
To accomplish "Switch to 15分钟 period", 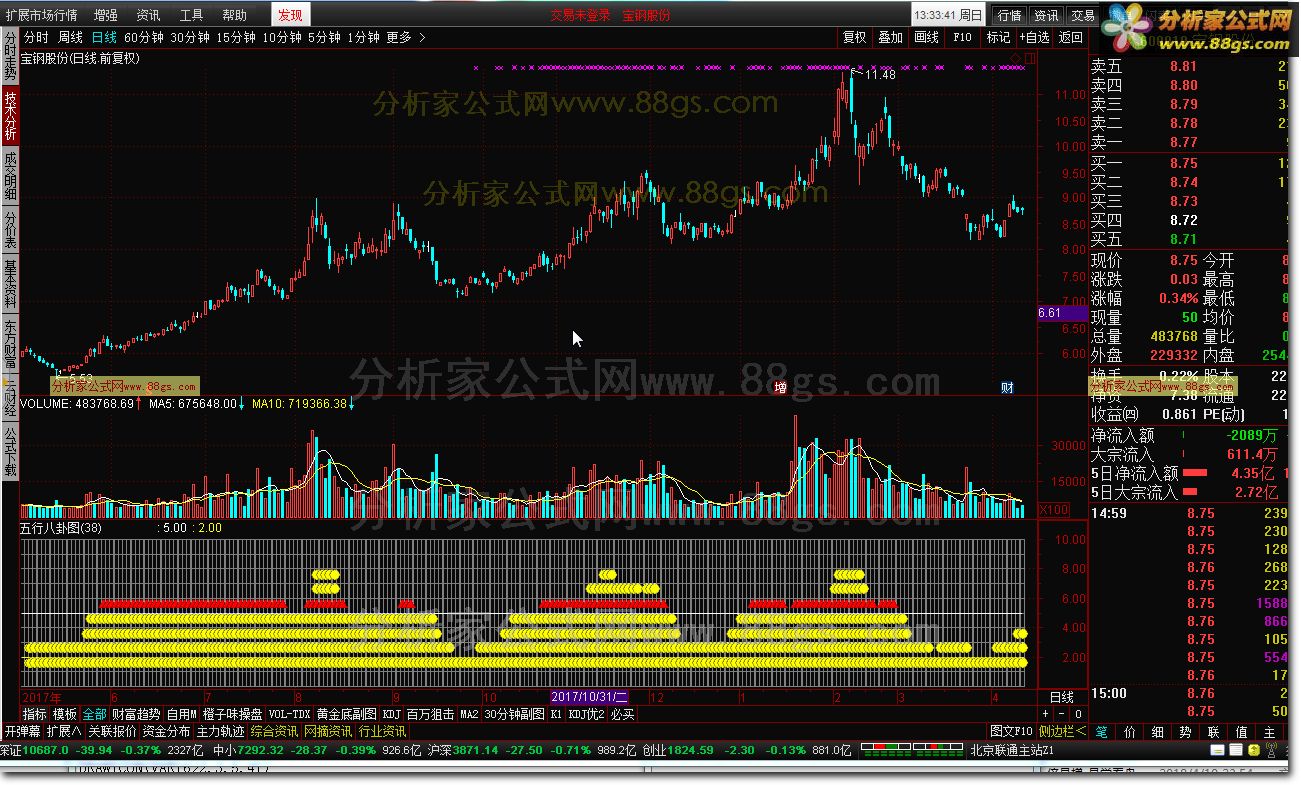I will [236, 37].
